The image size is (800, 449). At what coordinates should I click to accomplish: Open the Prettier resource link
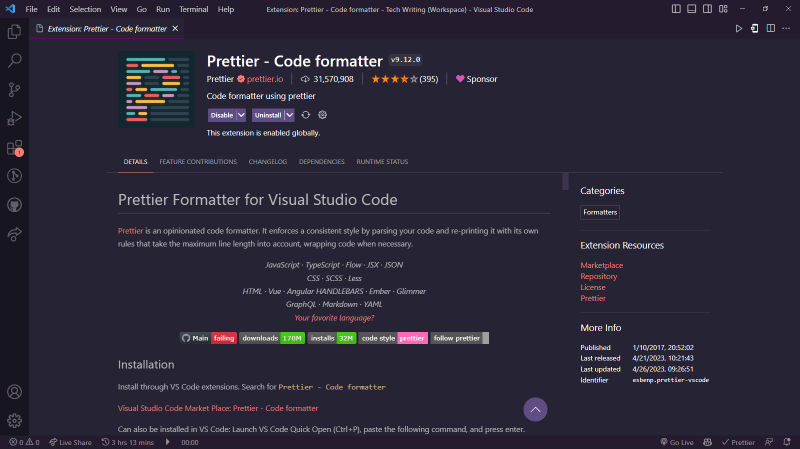tap(593, 298)
